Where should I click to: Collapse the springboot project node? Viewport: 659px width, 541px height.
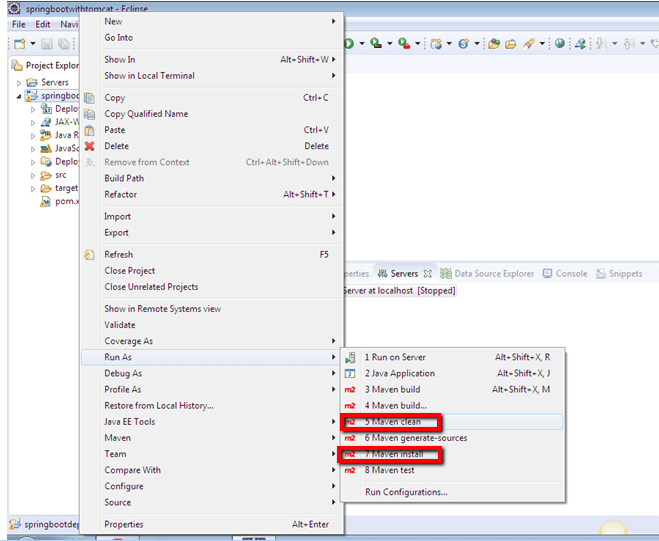[19, 96]
